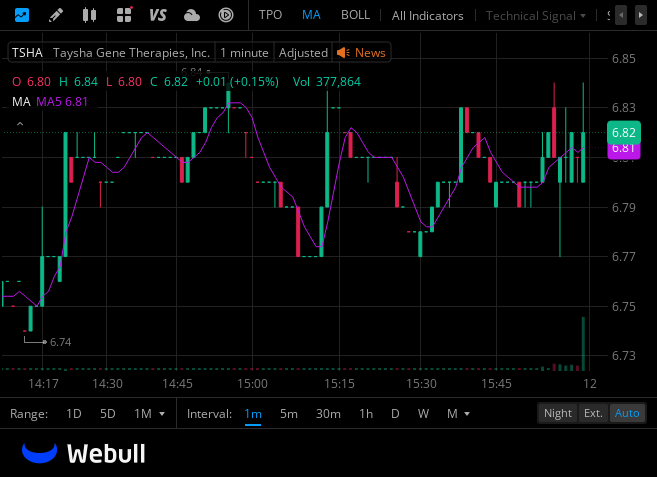Open All Indicators list
The width and height of the screenshot is (657, 477).
[427, 16]
